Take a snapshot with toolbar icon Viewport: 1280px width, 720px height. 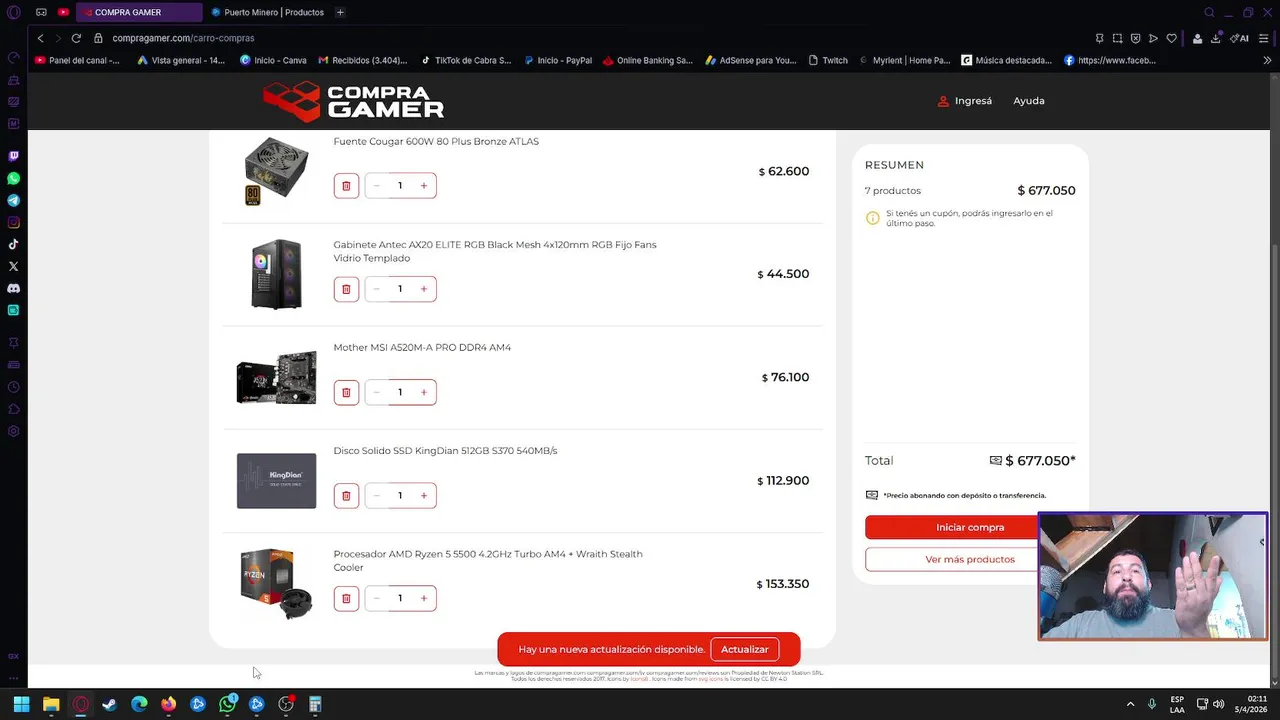click(1117, 38)
